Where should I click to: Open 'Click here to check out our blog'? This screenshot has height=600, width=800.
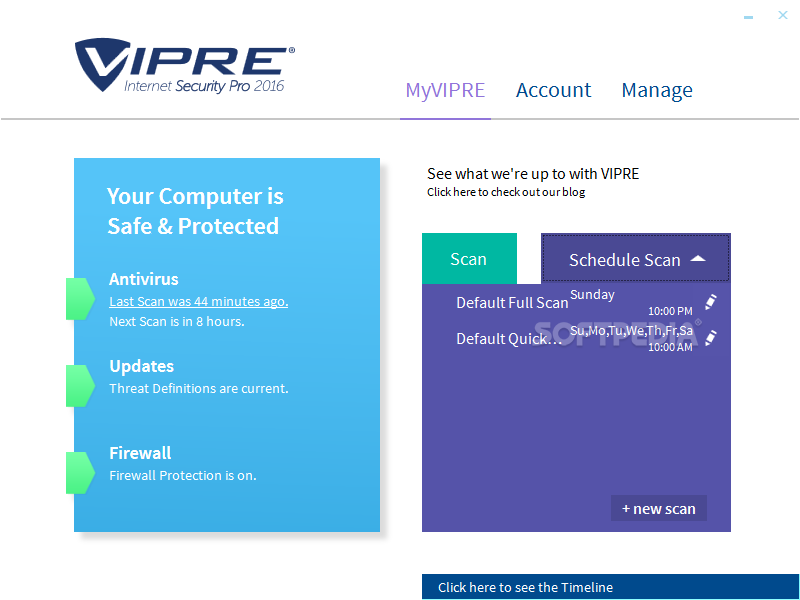click(x=506, y=192)
